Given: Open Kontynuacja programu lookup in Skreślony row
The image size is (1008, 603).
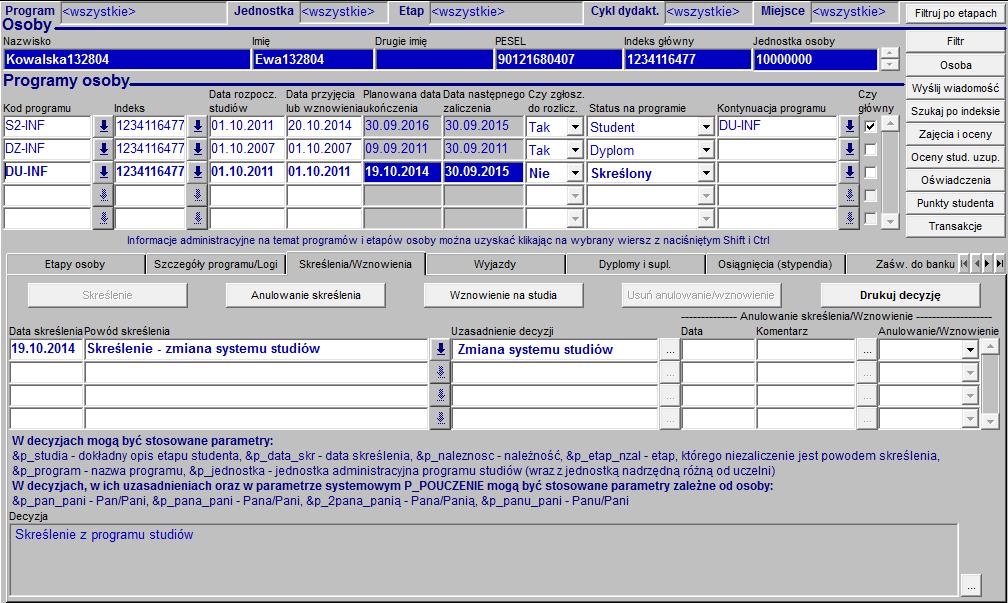Looking at the screenshot, I should tap(849, 173).
